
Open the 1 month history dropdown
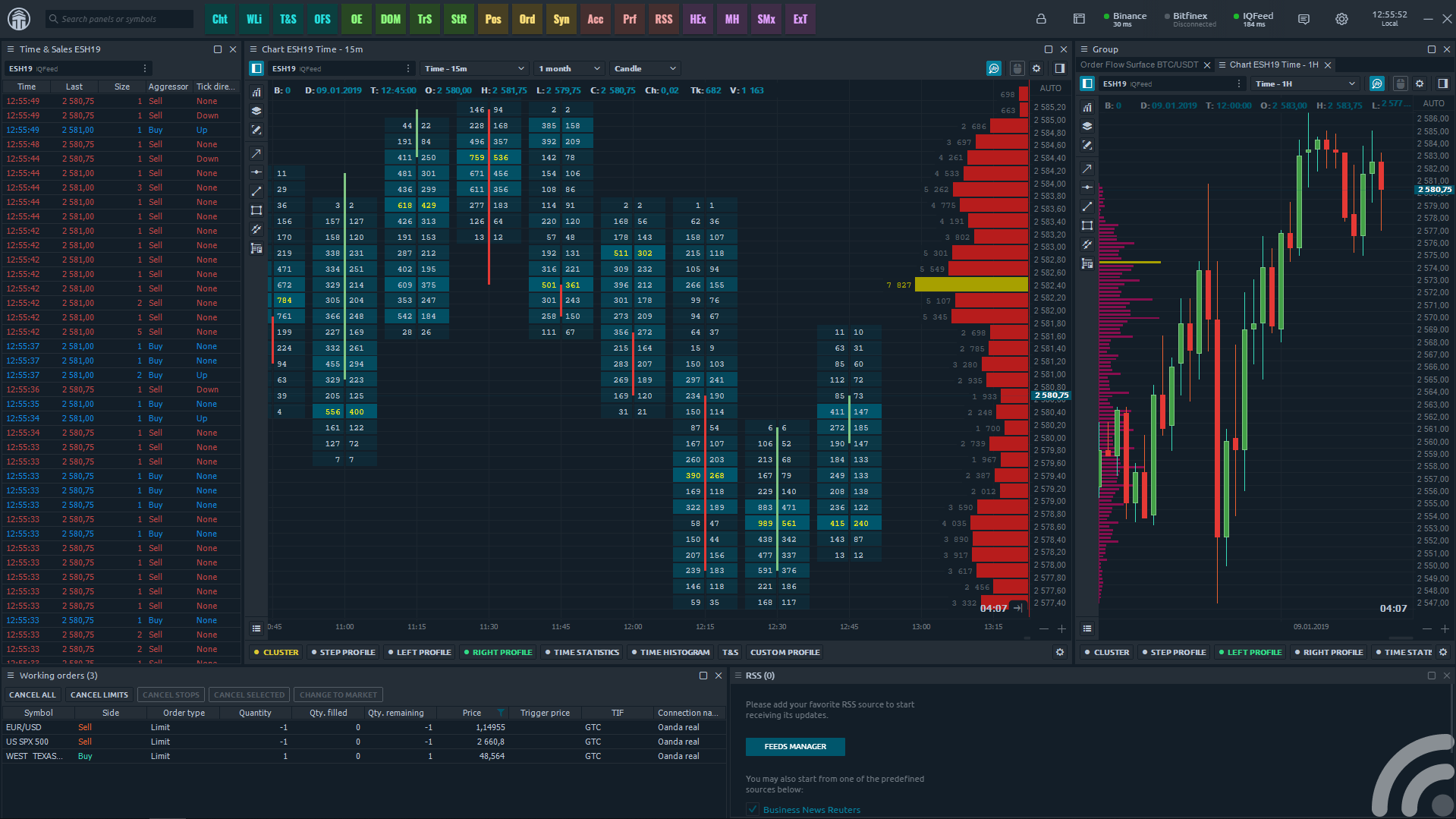pos(569,68)
